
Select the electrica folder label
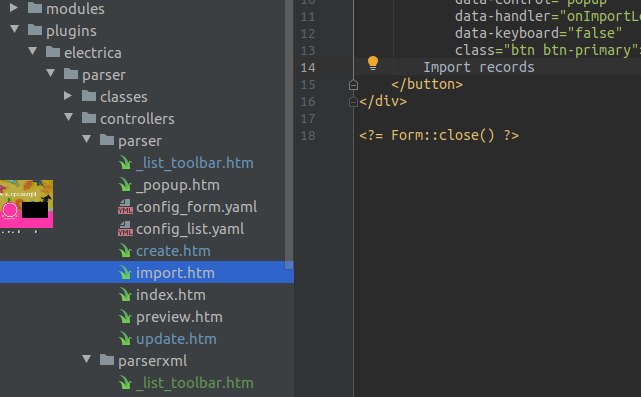[93, 53]
